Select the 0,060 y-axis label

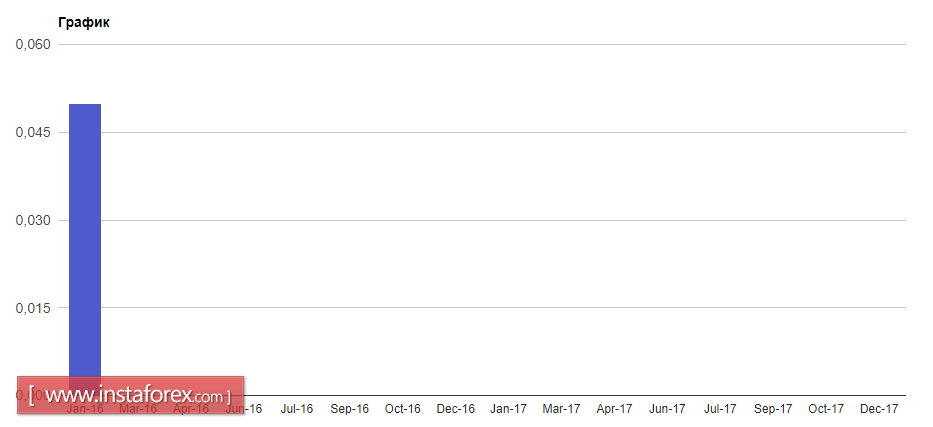coord(32,45)
